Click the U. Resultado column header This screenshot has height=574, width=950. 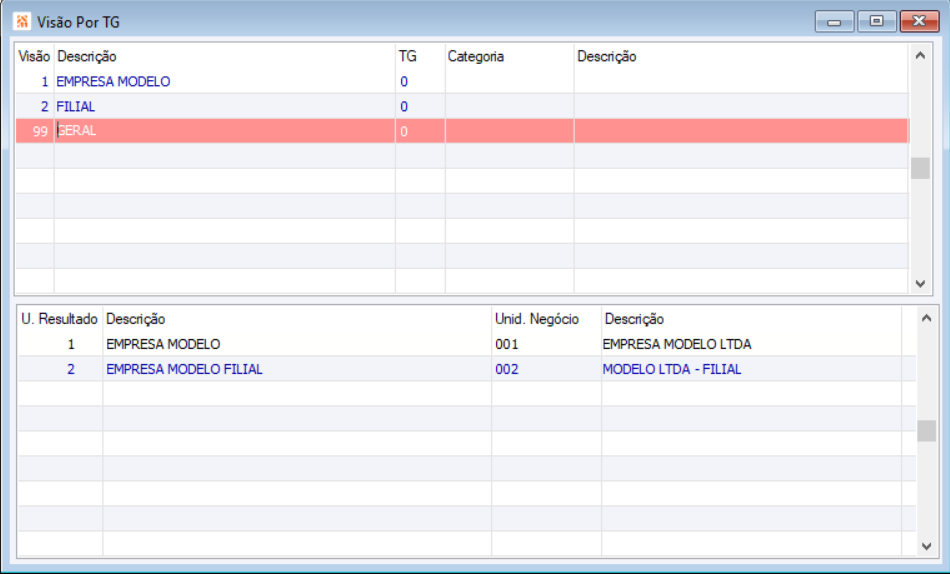pyautogui.click(x=59, y=319)
